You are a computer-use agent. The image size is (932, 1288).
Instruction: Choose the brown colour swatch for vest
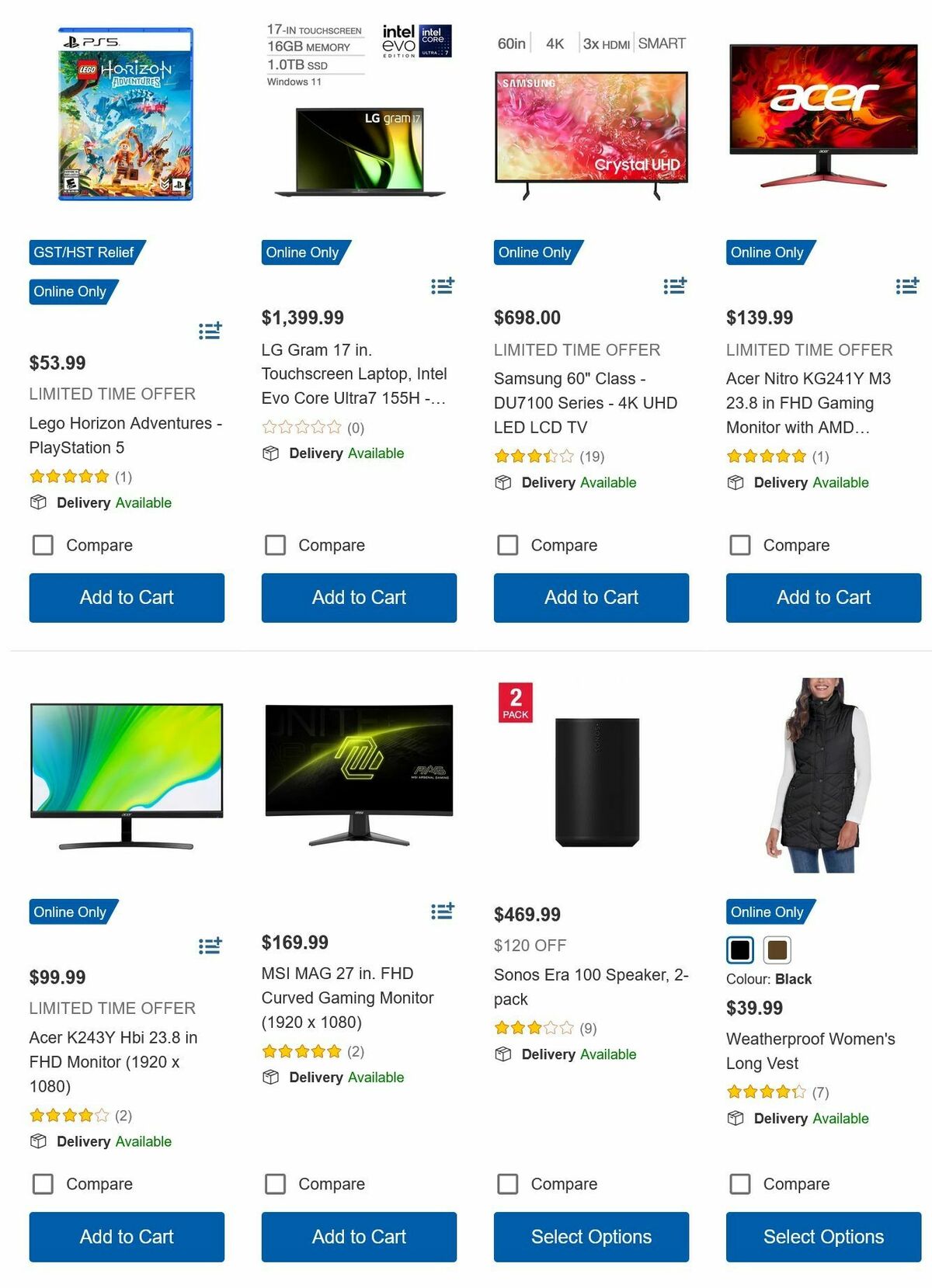coord(777,949)
